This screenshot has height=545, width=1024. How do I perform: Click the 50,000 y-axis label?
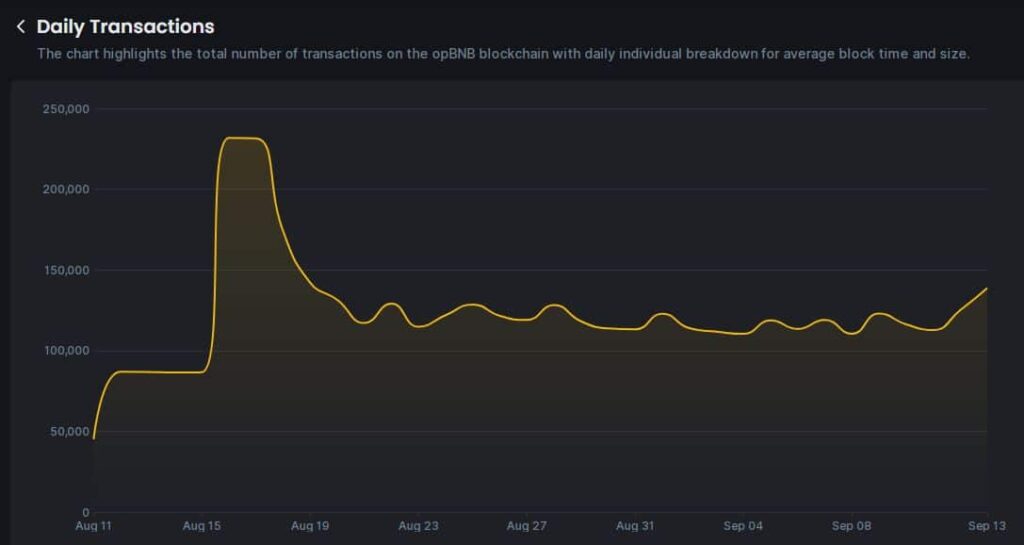(x=69, y=432)
